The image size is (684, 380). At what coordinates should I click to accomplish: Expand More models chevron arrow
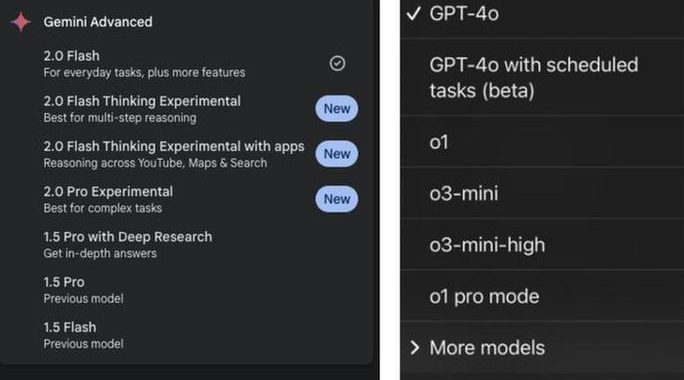[414, 348]
